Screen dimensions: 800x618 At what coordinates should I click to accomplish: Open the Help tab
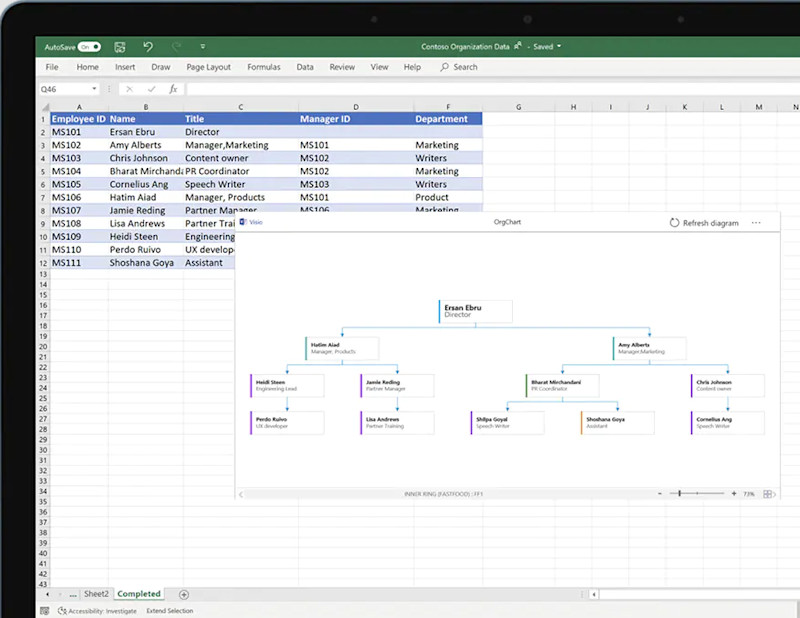tap(412, 67)
